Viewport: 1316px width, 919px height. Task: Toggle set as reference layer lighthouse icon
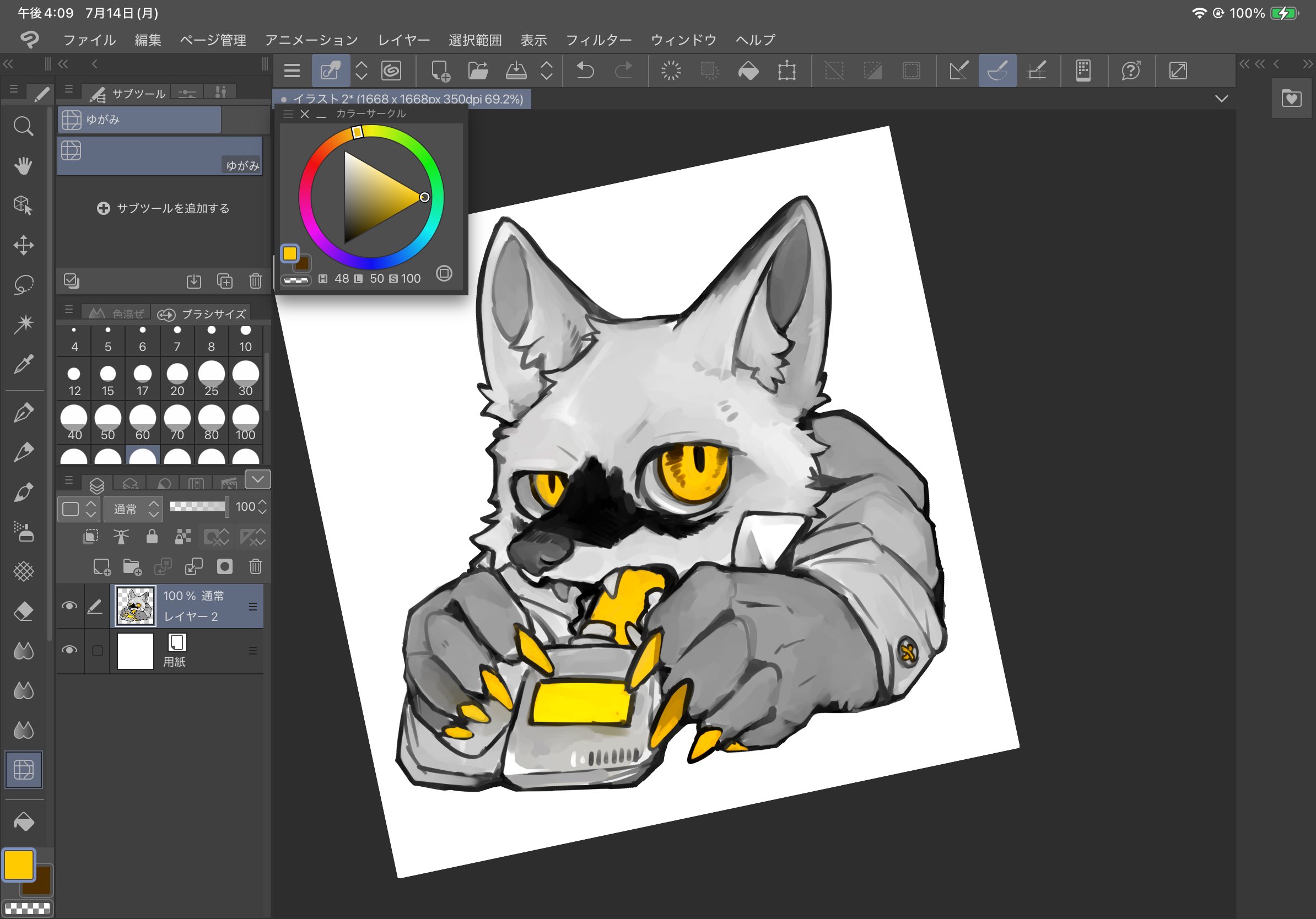[x=121, y=536]
